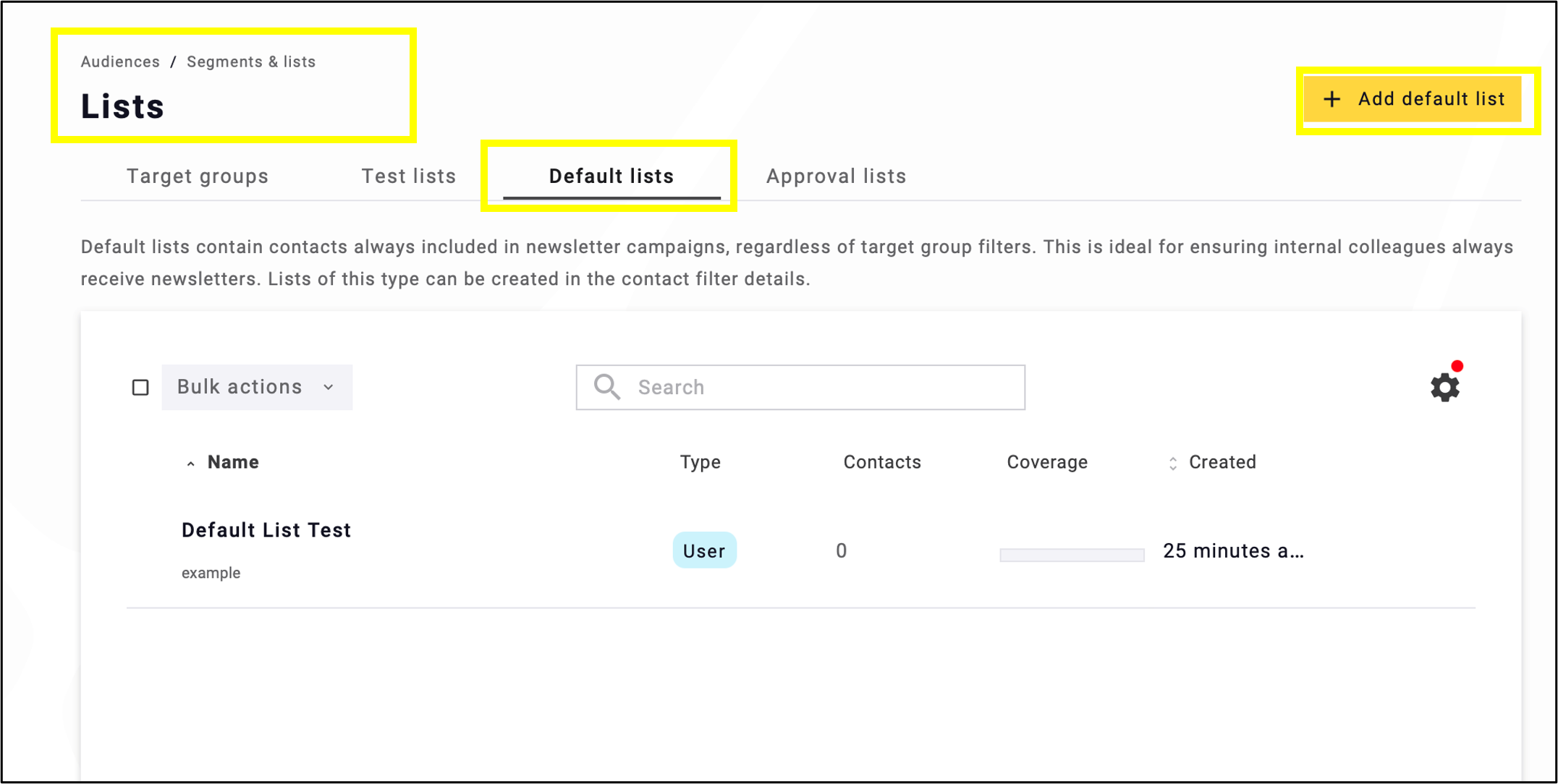1558x784 pixels.
Task: Open the table settings gear icon
Action: coord(1444,387)
